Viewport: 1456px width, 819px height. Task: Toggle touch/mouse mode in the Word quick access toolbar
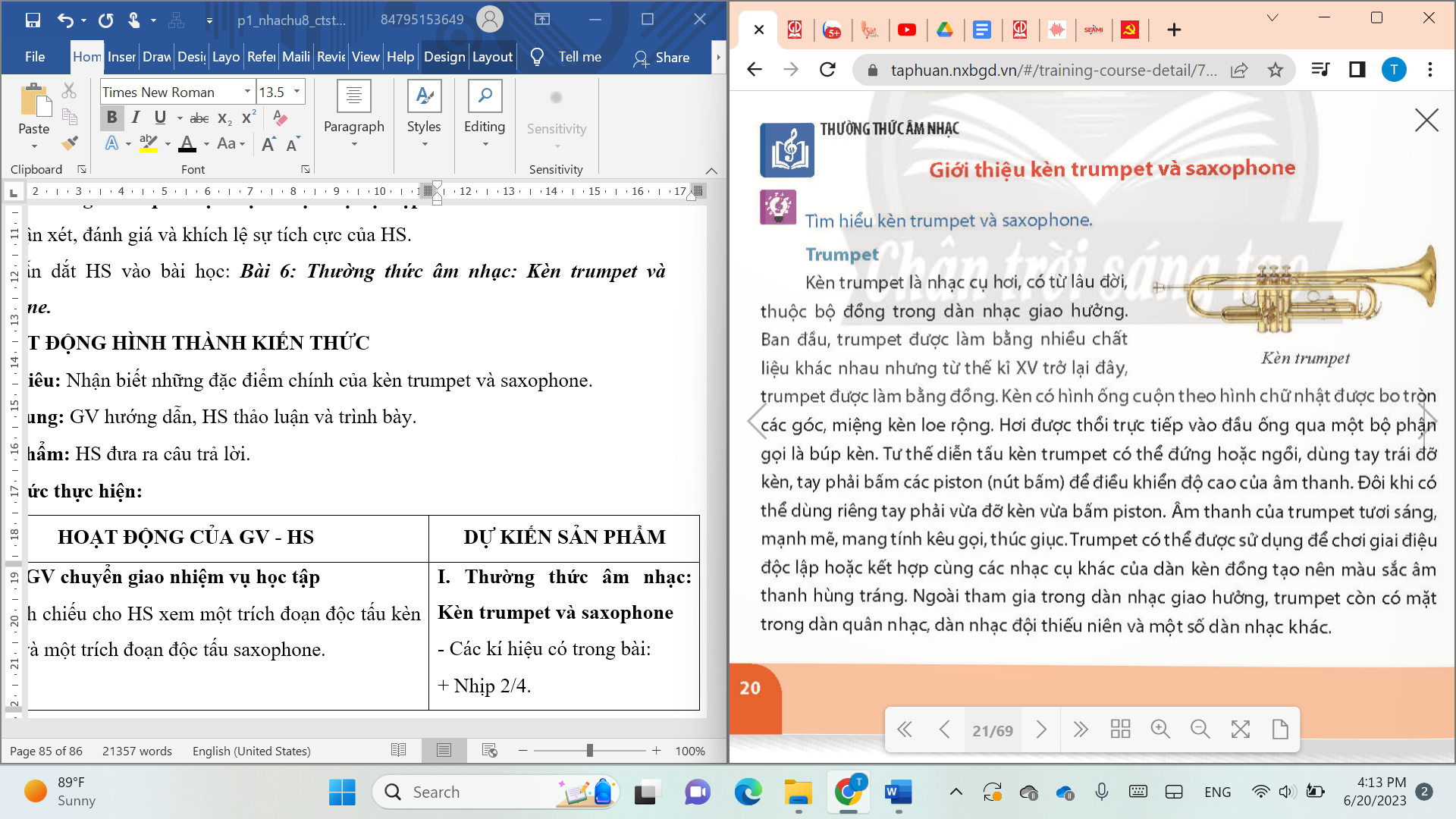coord(133,20)
